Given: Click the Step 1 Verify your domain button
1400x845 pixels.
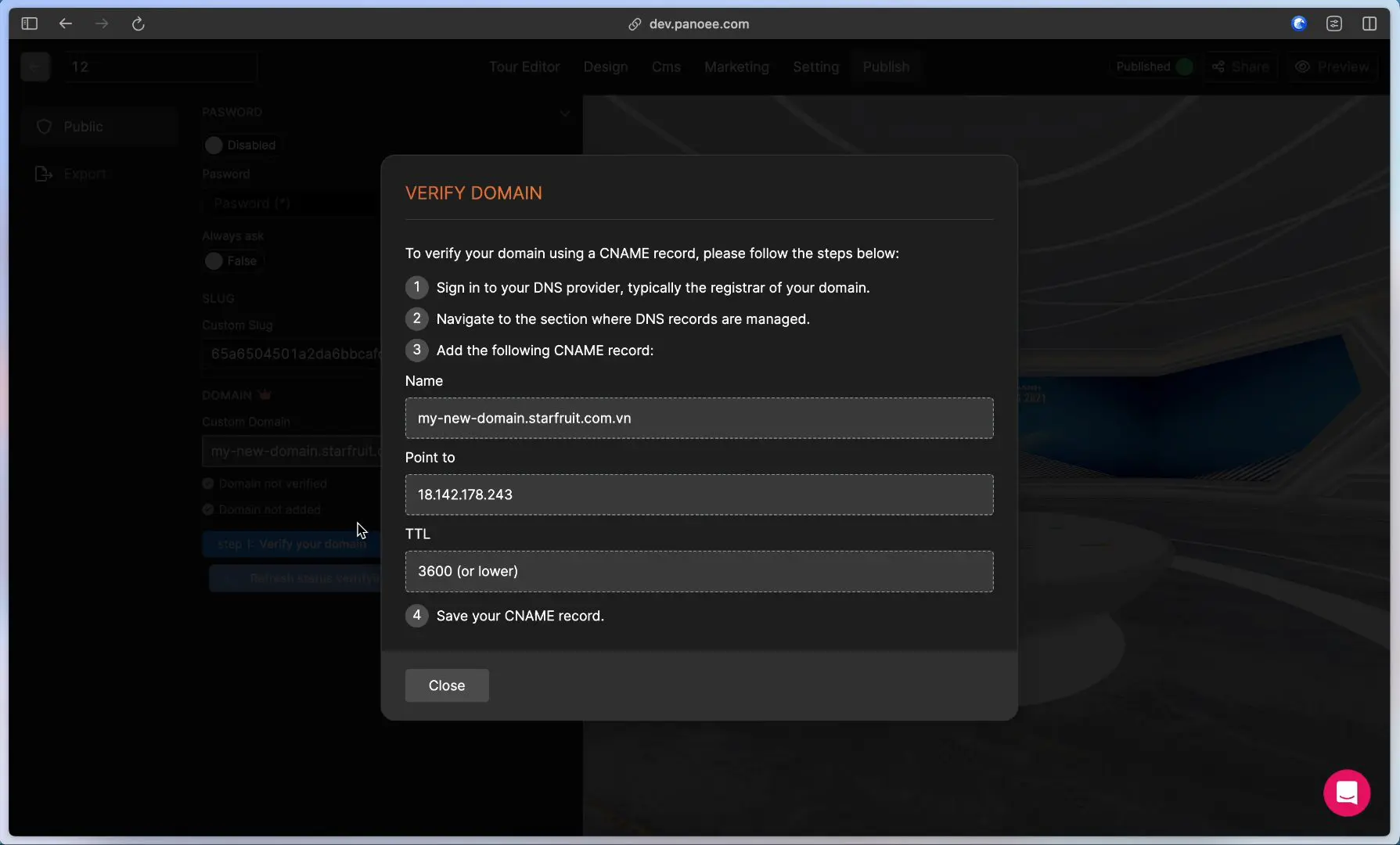Looking at the screenshot, I should pos(291,544).
